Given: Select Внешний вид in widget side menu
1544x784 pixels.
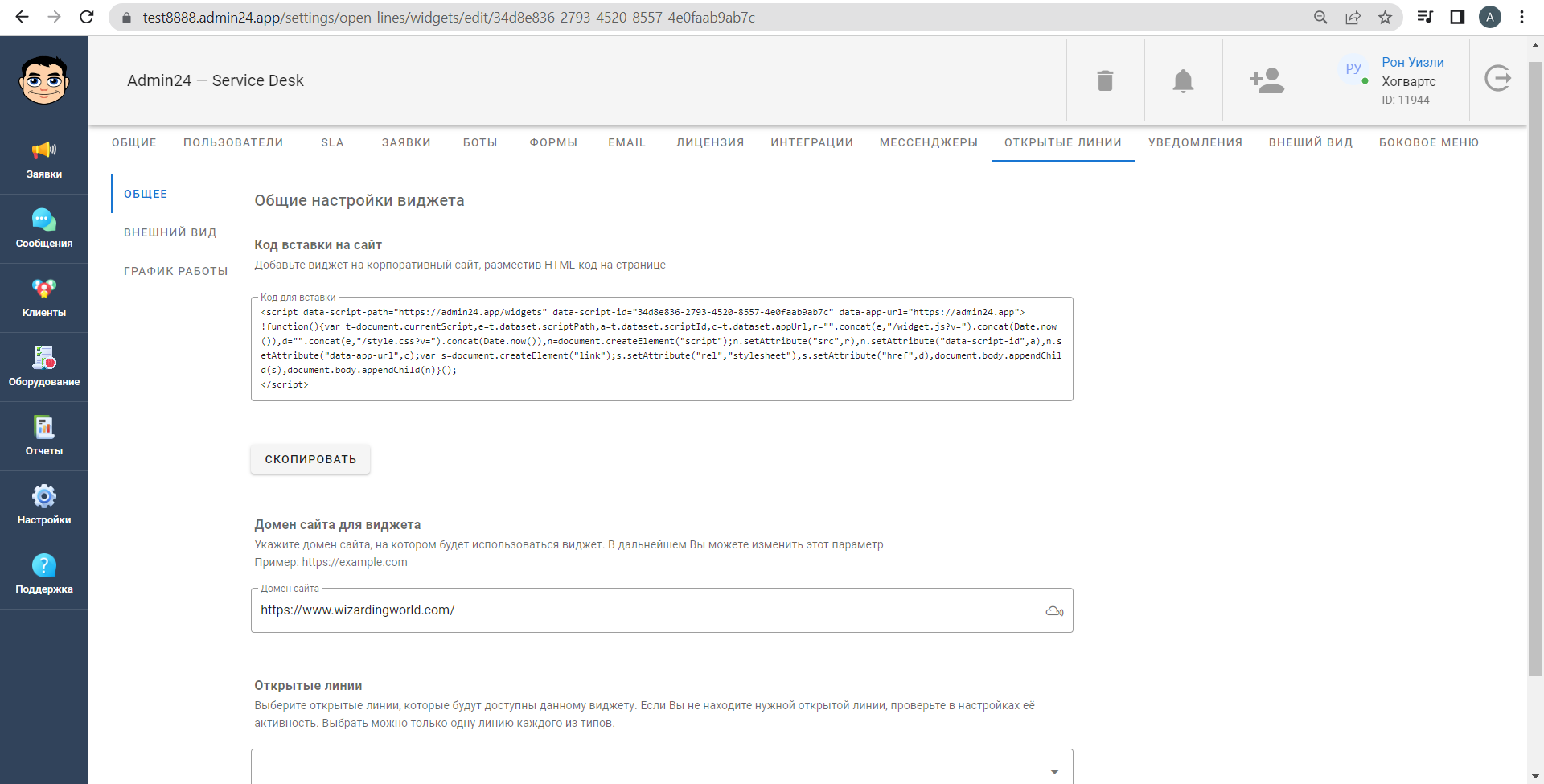Looking at the screenshot, I should [x=170, y=232].
